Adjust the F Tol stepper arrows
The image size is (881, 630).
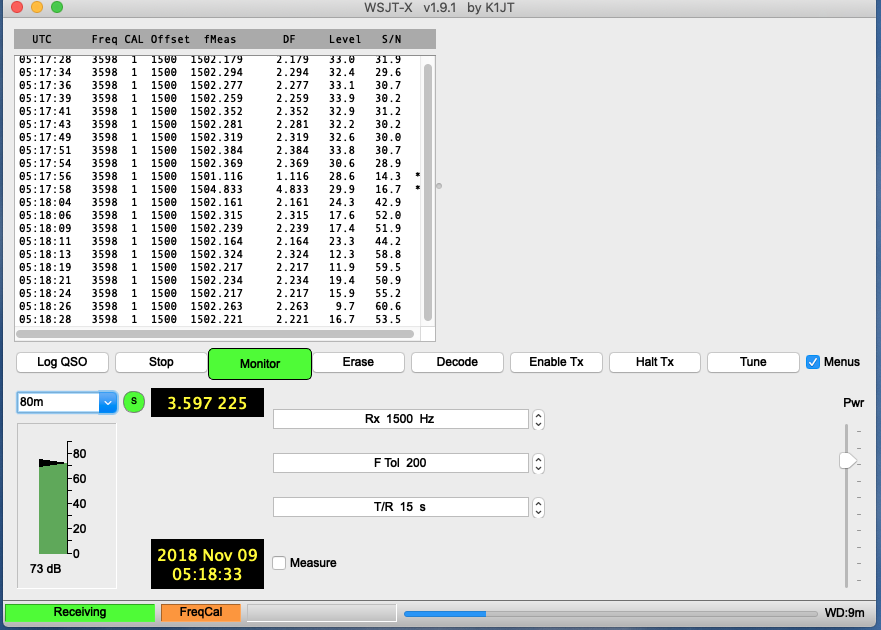tap(538, 463)
